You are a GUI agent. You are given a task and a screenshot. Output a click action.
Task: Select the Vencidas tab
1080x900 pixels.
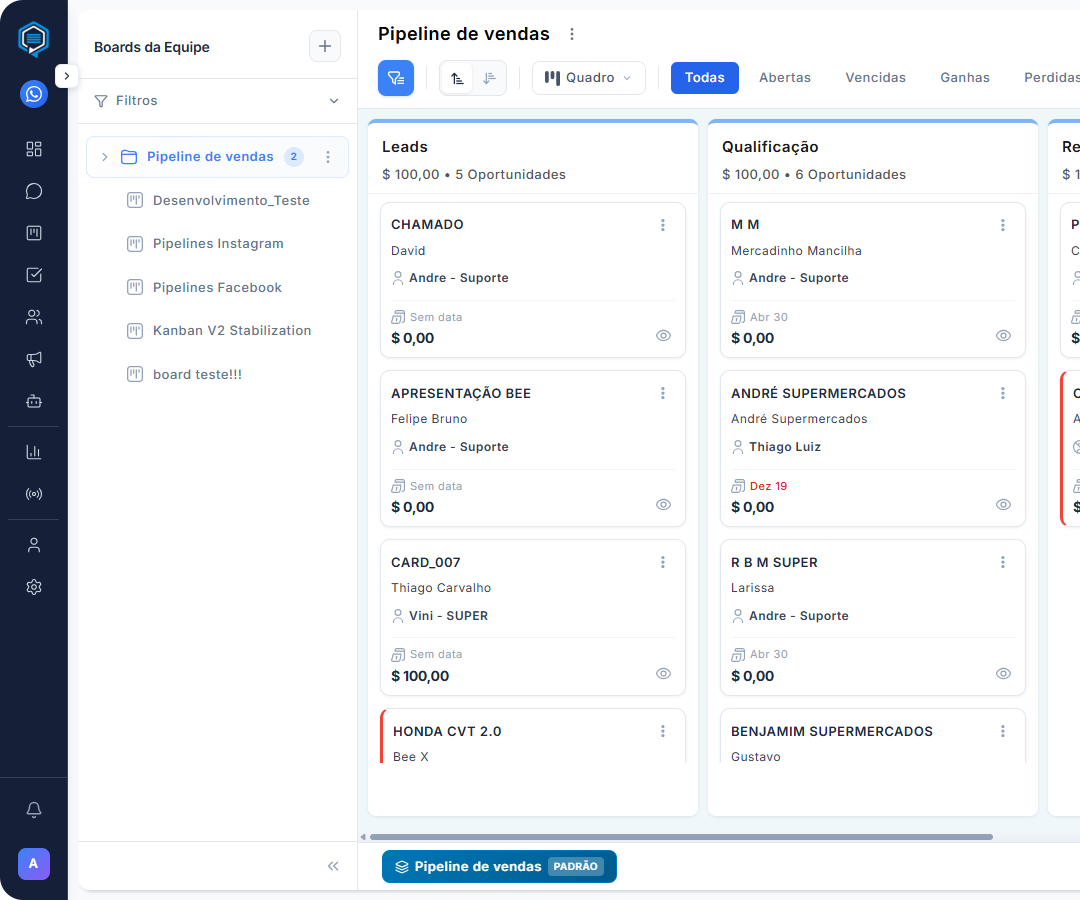point(875,78)
